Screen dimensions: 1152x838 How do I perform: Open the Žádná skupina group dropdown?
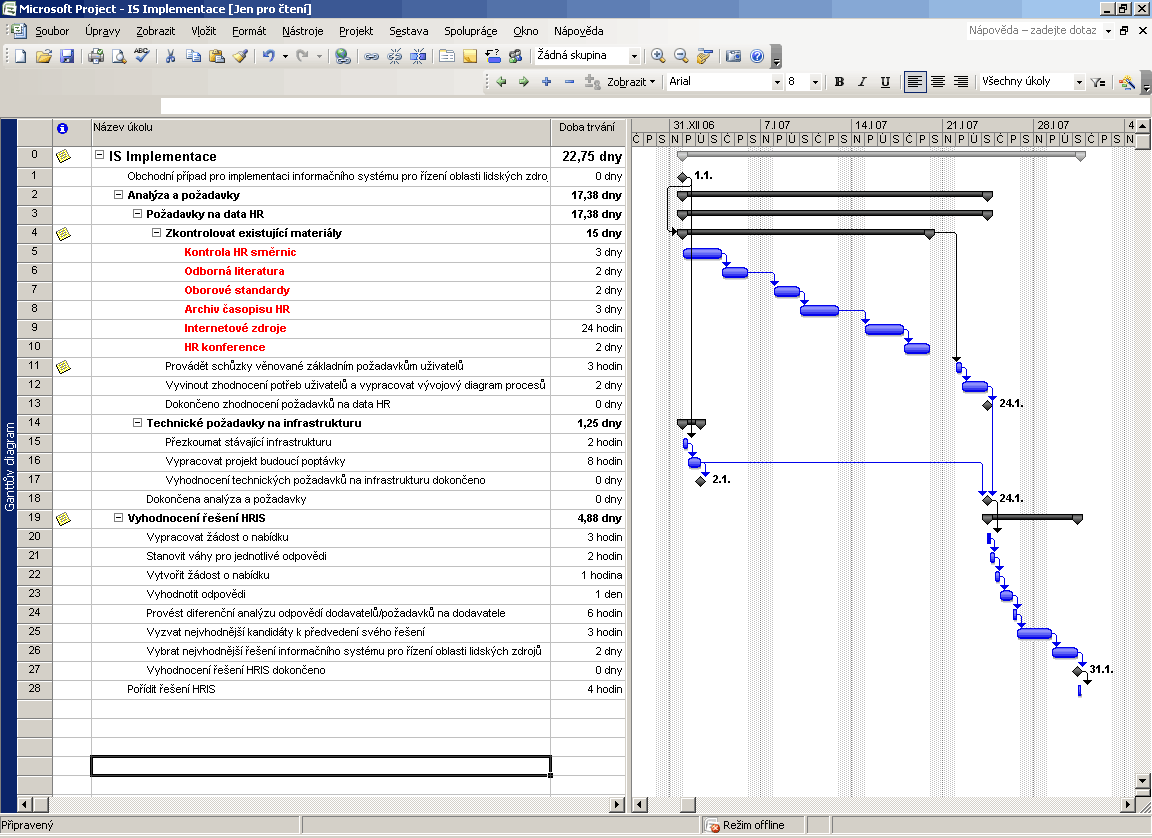tap(634, 56)
